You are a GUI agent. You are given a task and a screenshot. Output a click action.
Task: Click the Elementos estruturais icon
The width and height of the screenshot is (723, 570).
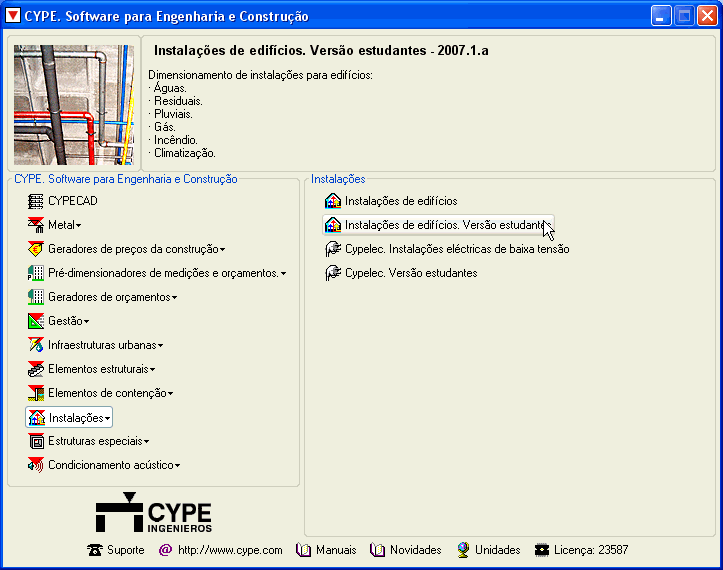(36, 369)
